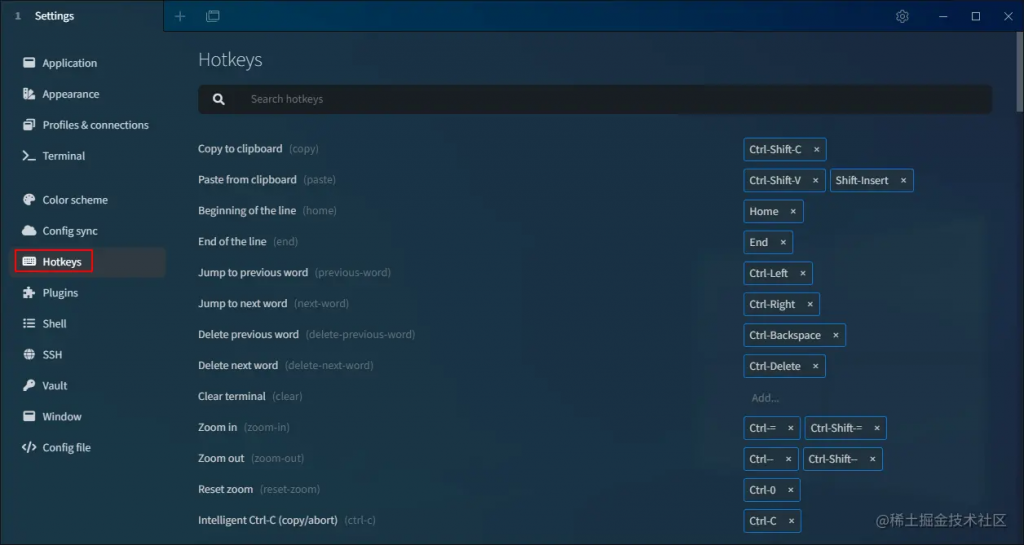
Task: Click the Intelligent Ctrl-C (copy/abort) label
Action: pyautogui.click(x=268, y=520)
